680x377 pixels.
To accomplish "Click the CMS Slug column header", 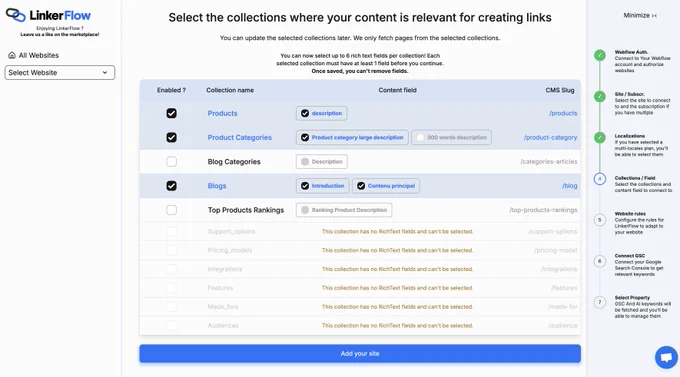I will (559, 90).
